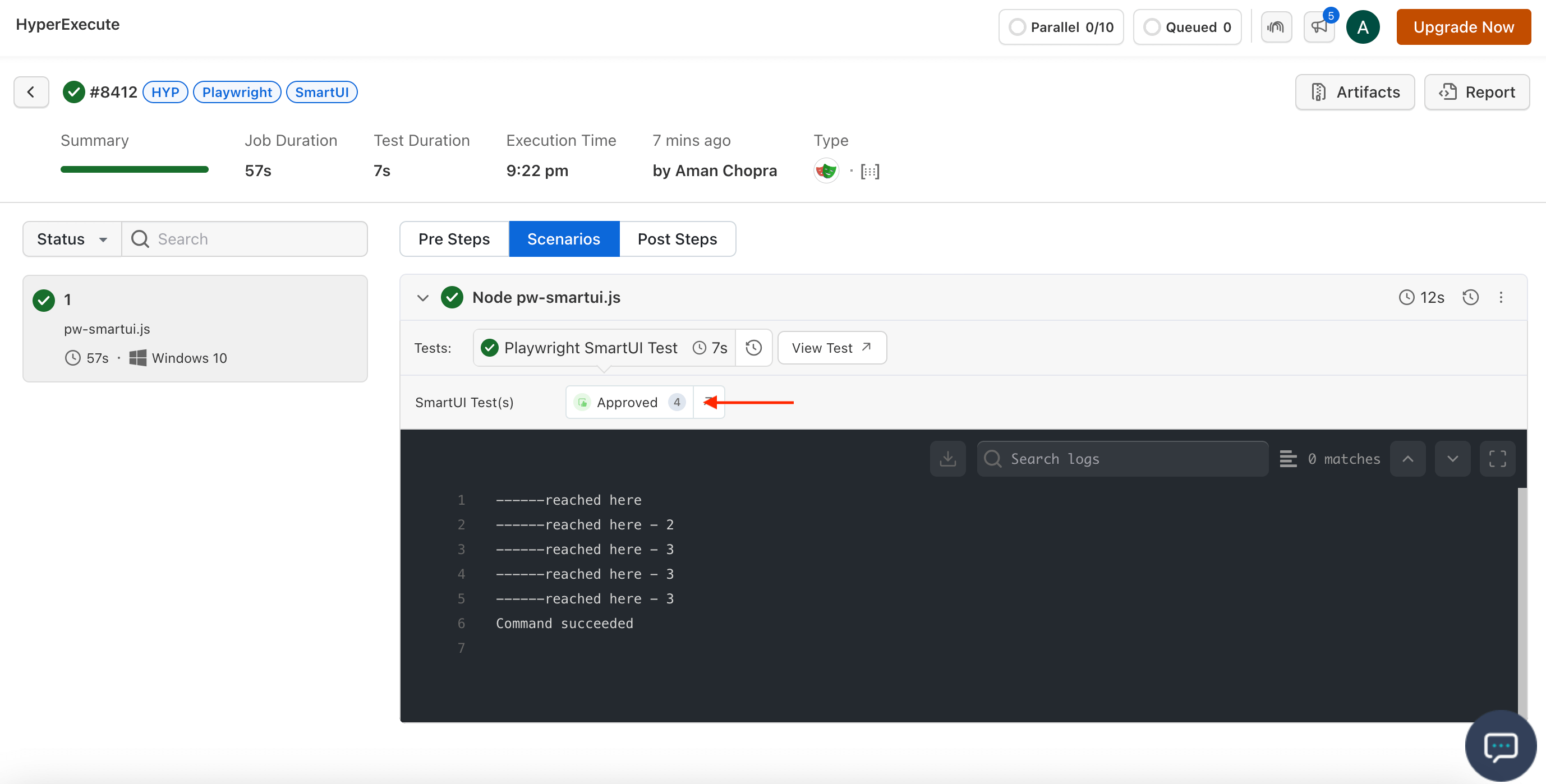Collapse the Node pw-smartui.js chevron
The image size is (1546, 784).
[423, 296]
